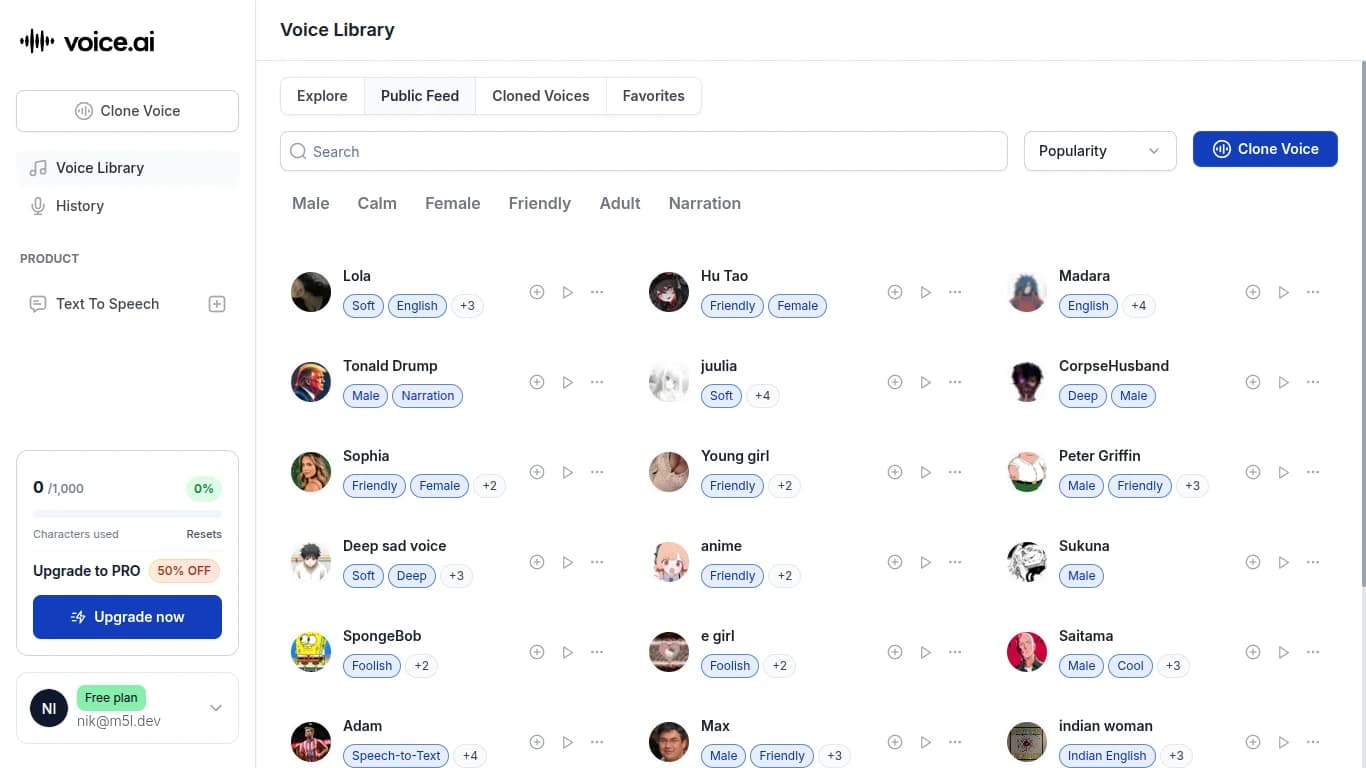Expand the +4 tags on Adam
This screenshot has width=1366, height=768.
(x=470, y=756)
